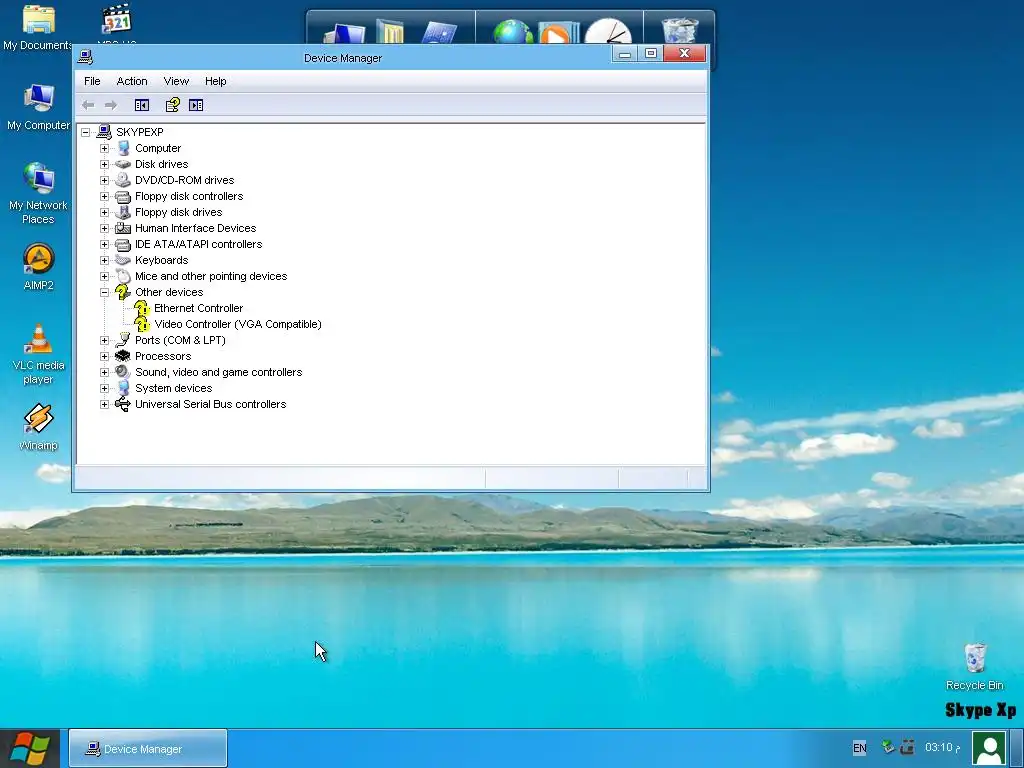Screen dimensions: 1024x768
Task: Click Device Manager taskbar button
Action: click(148, 748)
